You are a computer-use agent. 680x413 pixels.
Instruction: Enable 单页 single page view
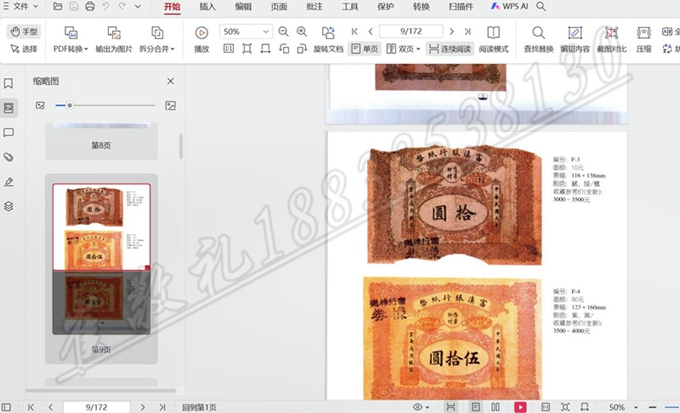click(x=364, y=49)
